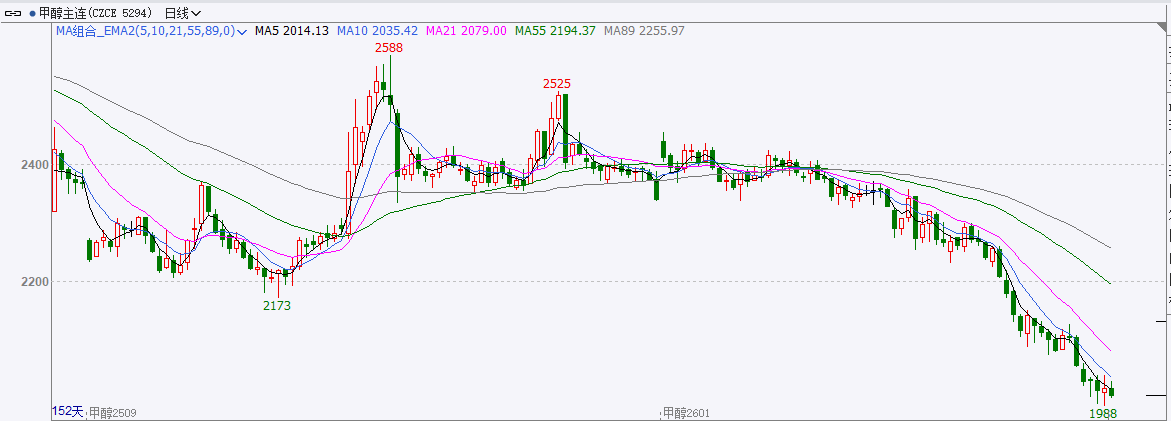Click the 2588 high price marker
Viewport: 1171px width, 421px height.
389,47
